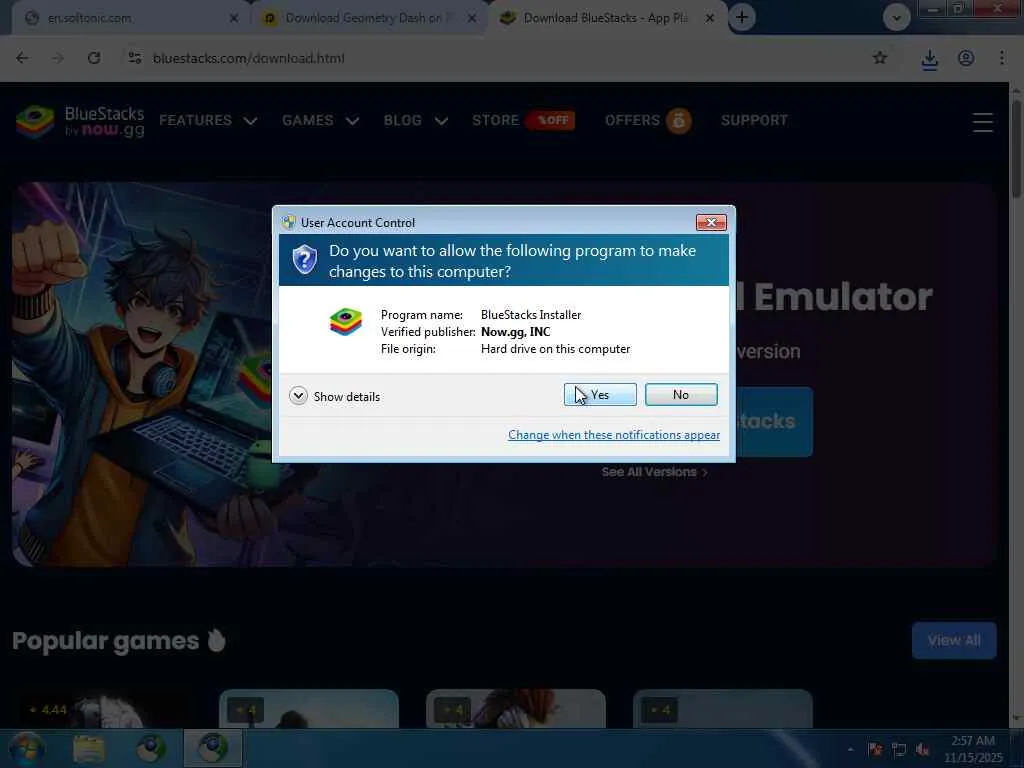
Task: Open Change when these notifications appear link
Action: tap(614, 435)
